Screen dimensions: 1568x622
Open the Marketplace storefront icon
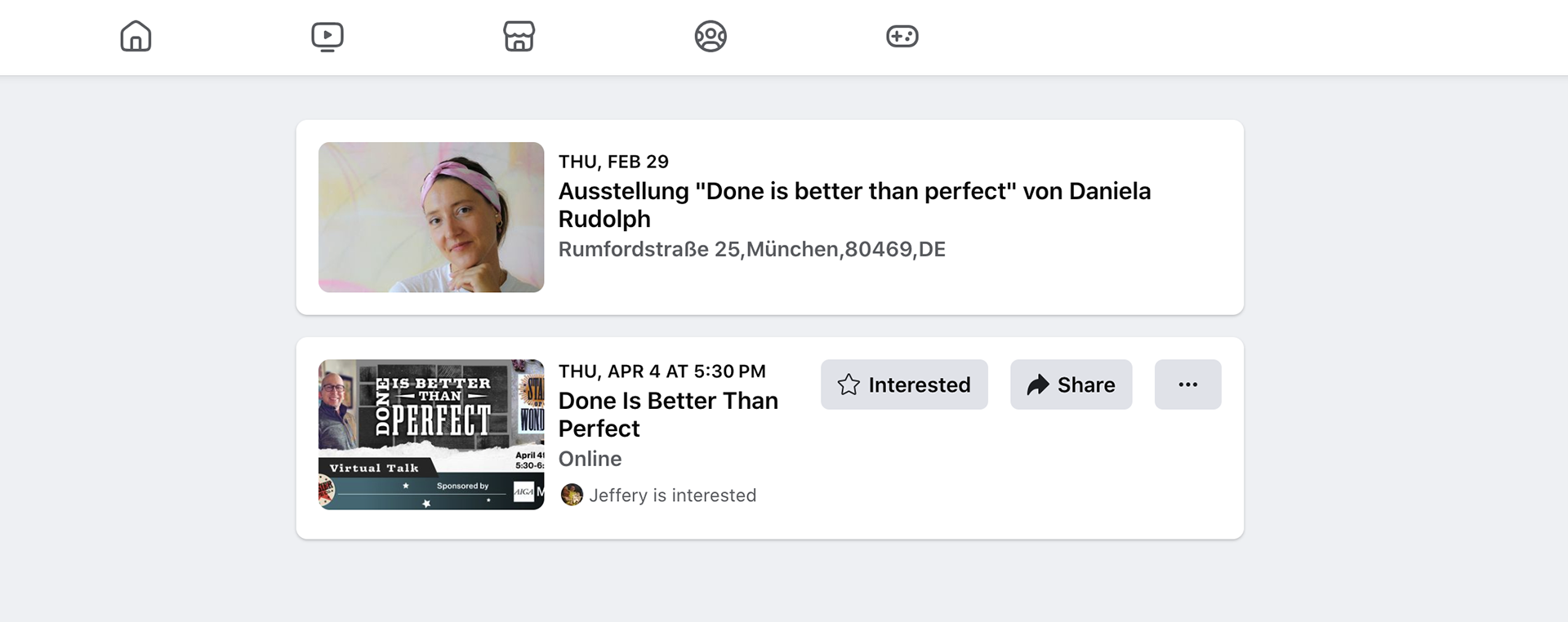[519, 37]
